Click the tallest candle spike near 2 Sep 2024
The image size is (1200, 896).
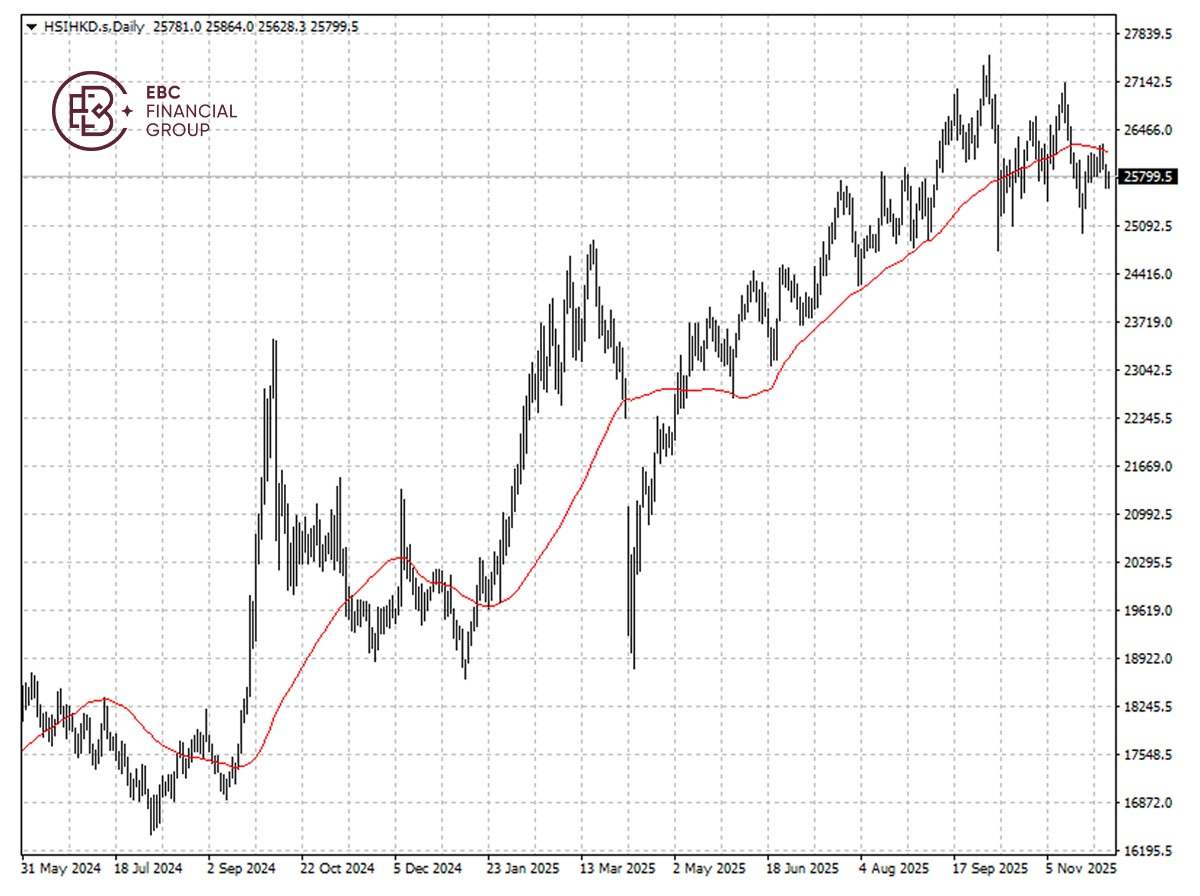point(273,345)
